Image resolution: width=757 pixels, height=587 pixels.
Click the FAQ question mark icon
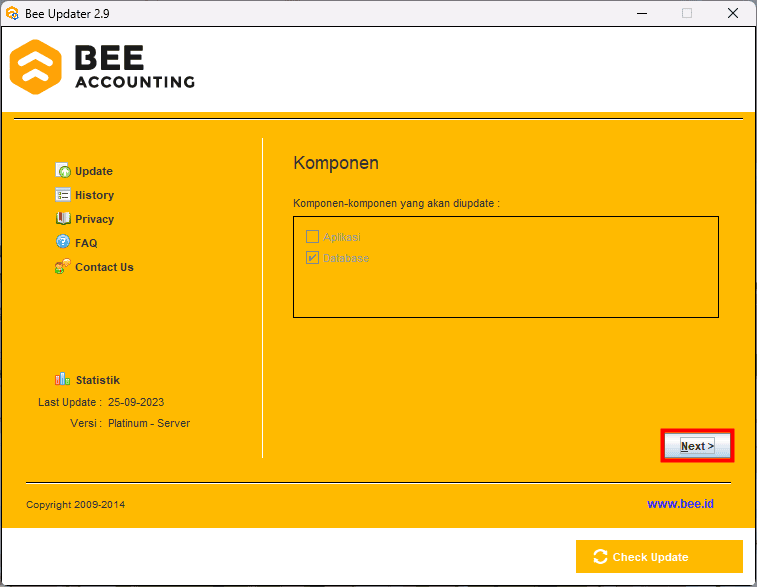click(x=63, y=241)
